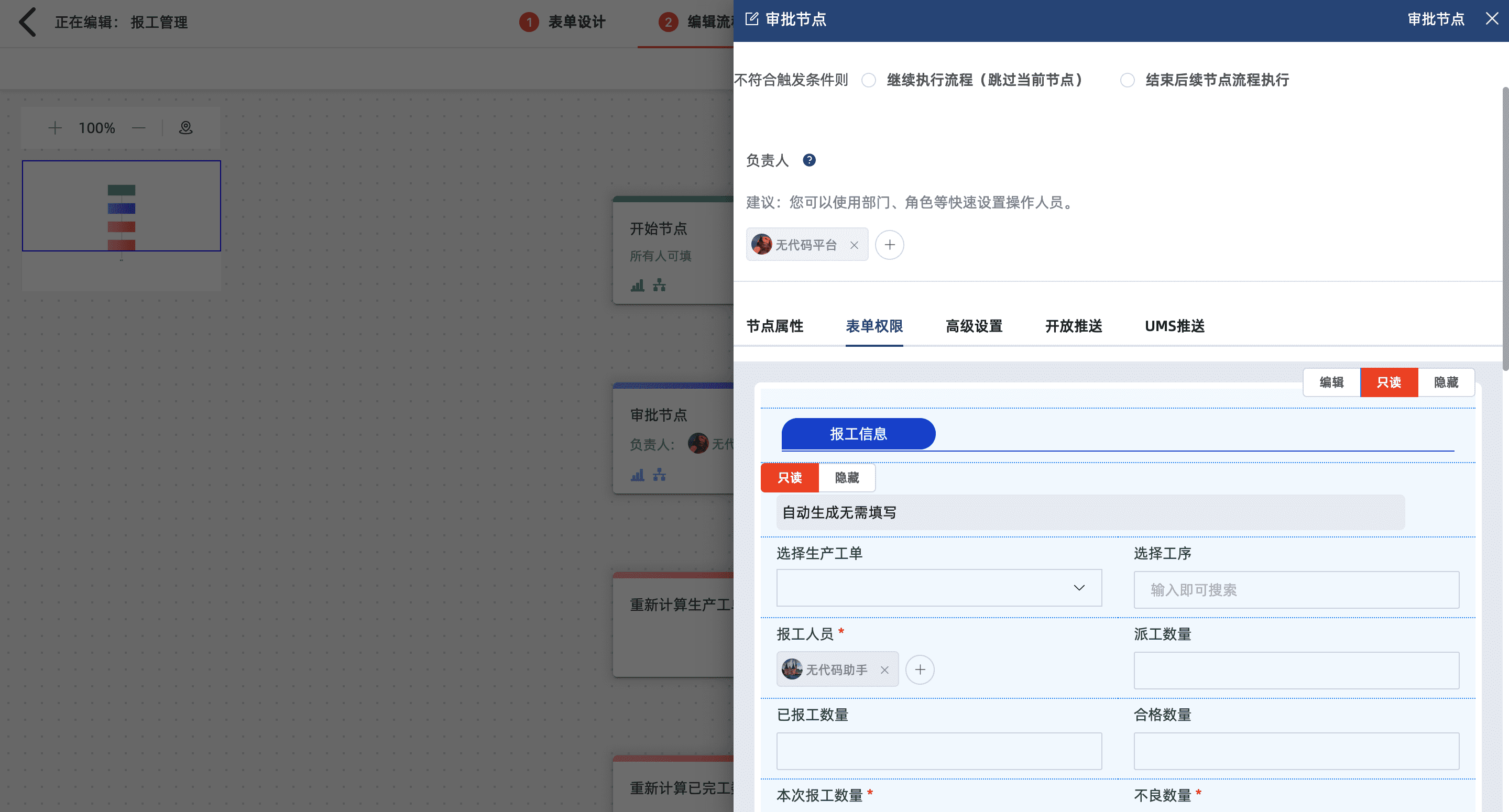1509x812 pixels.
Task: Click the top-right 编辑 permission button
Action: [x=1331, y=382]
